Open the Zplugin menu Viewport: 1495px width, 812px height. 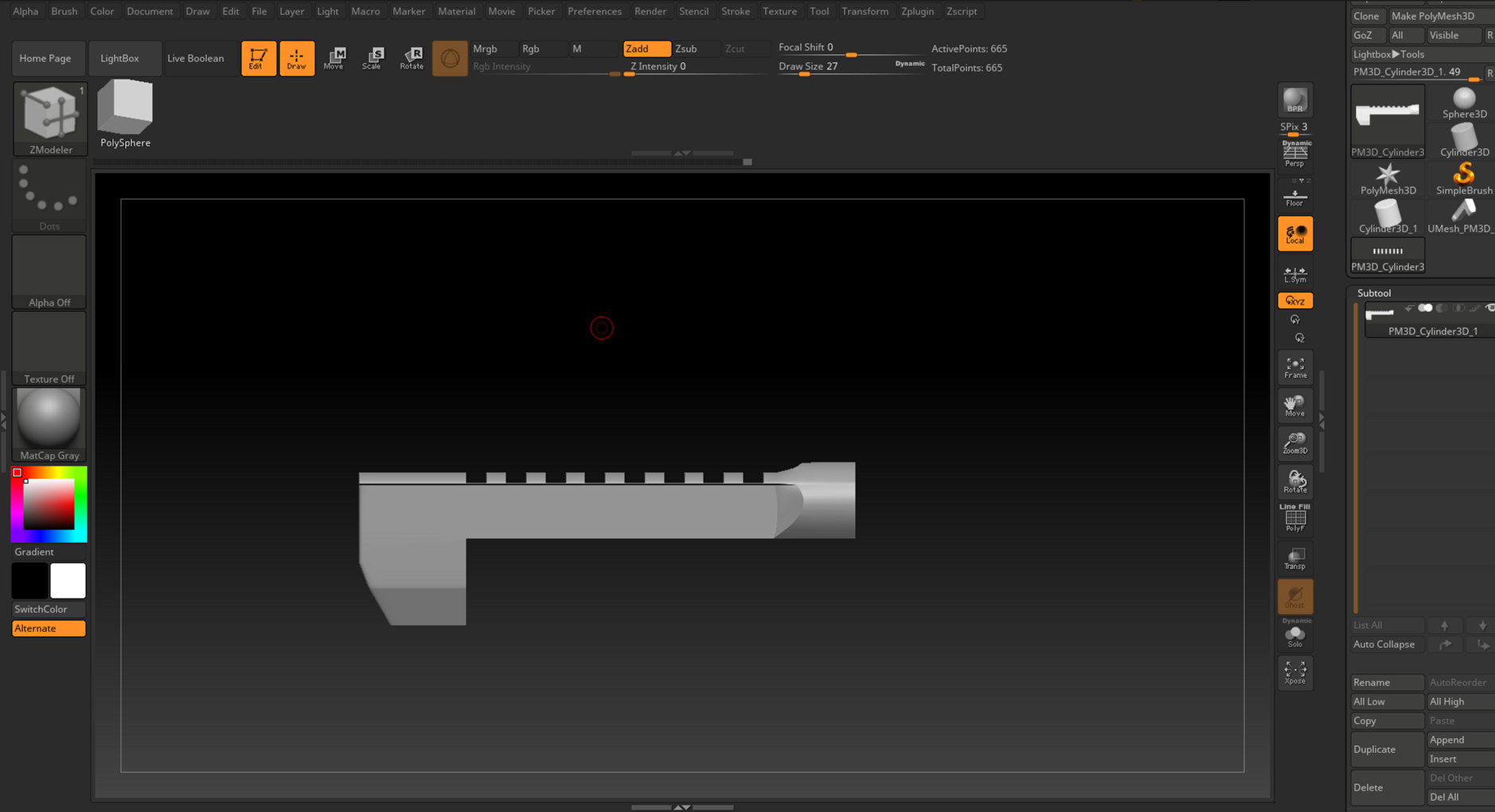(917, 11)
